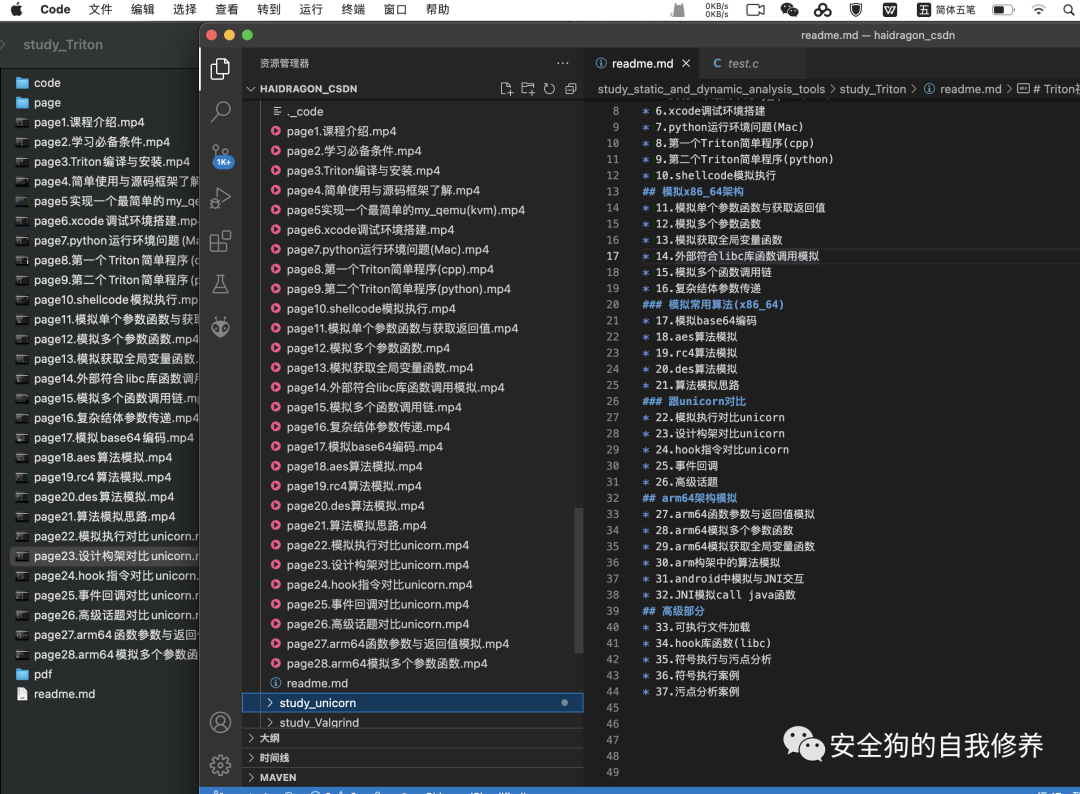Open Spotlight search magnifier in menu bar
Image resolution: width=1080 pixels, height=794 pixels.
1069,10
